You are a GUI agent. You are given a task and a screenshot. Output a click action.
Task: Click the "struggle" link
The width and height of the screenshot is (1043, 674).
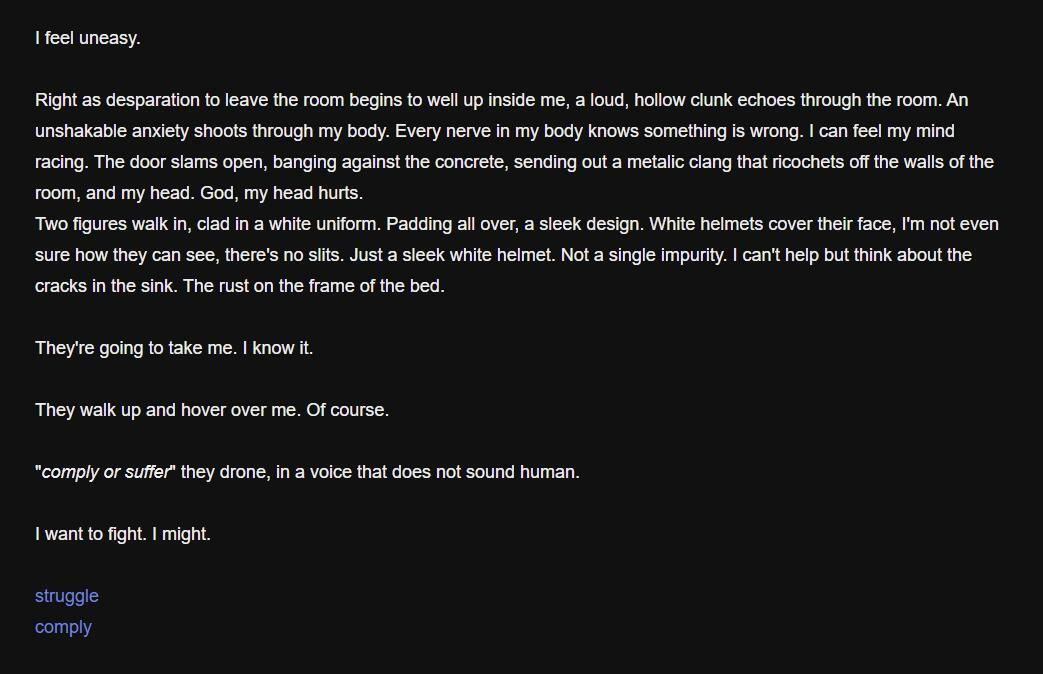coord(66,596)
